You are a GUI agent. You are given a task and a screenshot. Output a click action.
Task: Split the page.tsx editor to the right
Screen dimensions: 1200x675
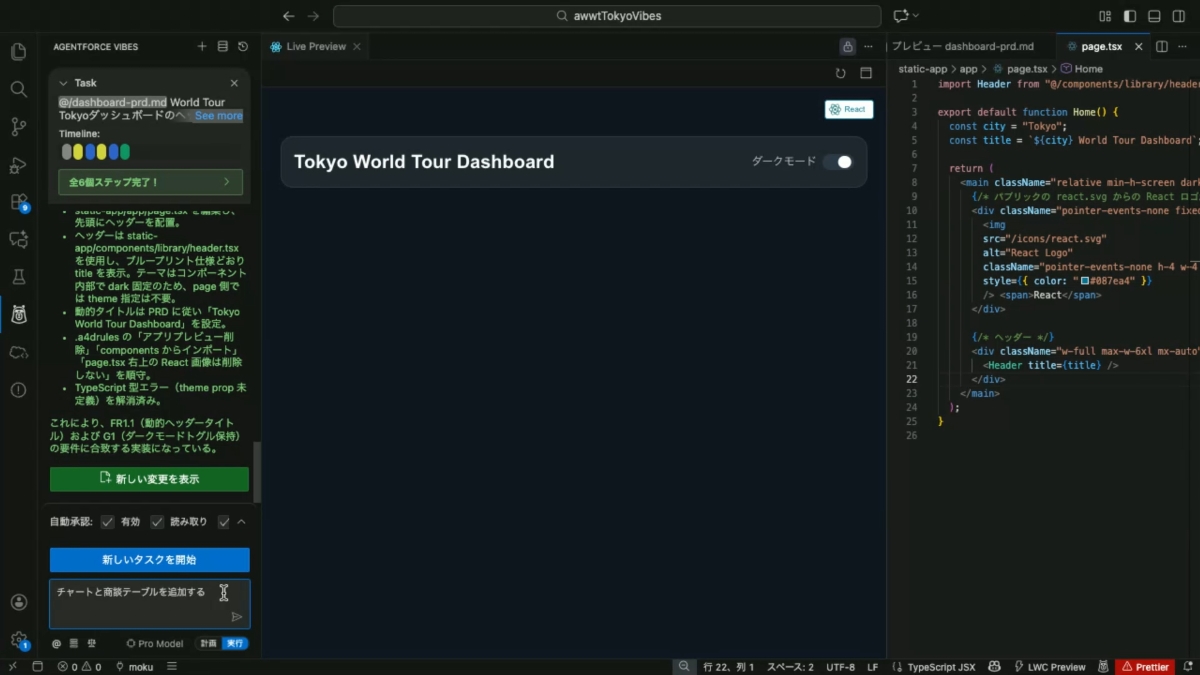(1161, 46)
